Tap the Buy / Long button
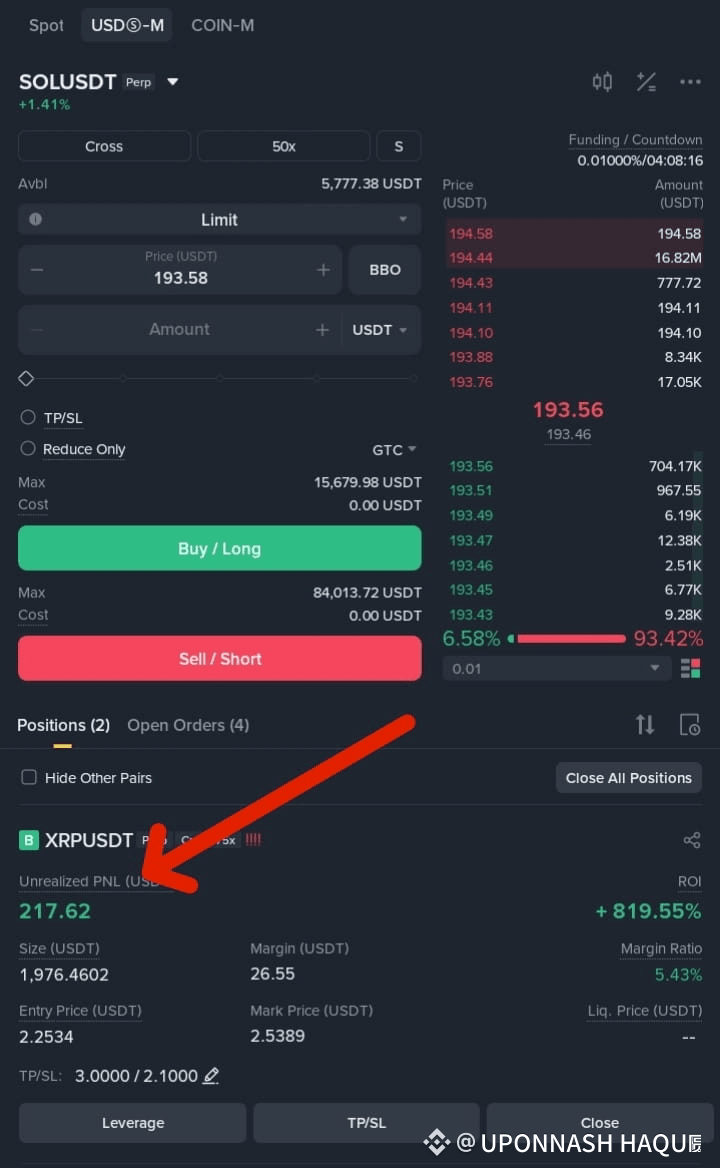Screen dimensions: 720x1168 point(220,548)
